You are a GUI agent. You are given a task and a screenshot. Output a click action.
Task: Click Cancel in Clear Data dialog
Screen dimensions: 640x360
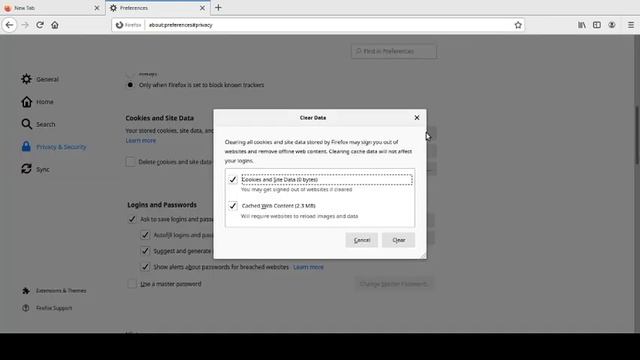pyautogui.click(x=362, y=240)
